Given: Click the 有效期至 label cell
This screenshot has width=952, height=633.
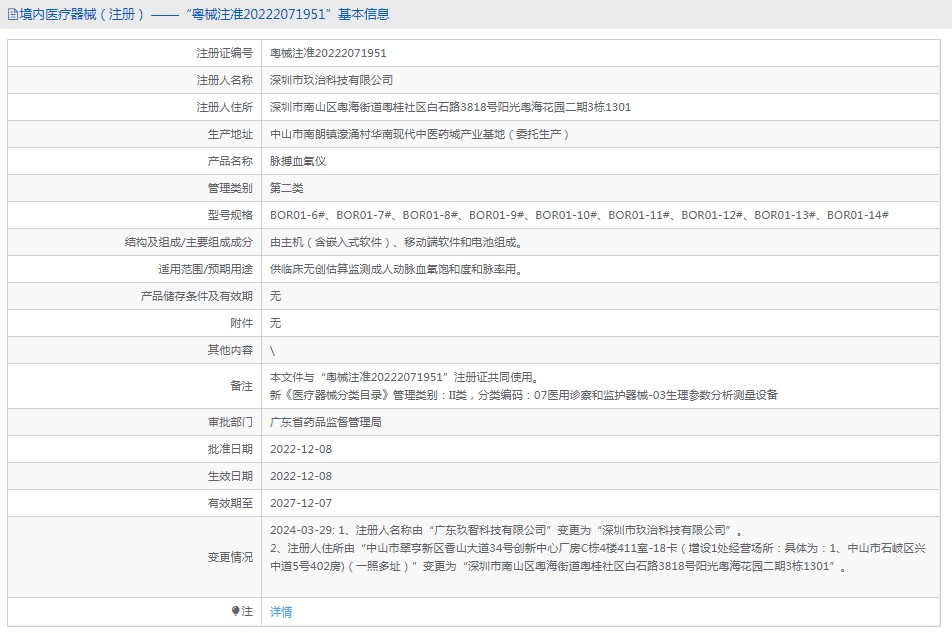Looking at the screenshot, I should (134, 503).
